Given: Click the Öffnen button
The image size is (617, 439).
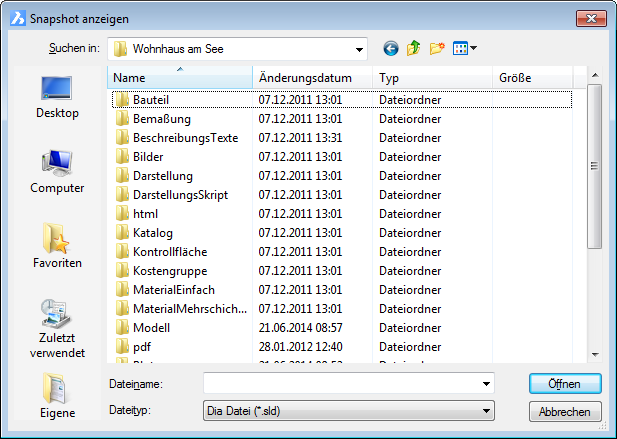Looking at the screenshot, I should pyautogui.click(x=565, y=383).
